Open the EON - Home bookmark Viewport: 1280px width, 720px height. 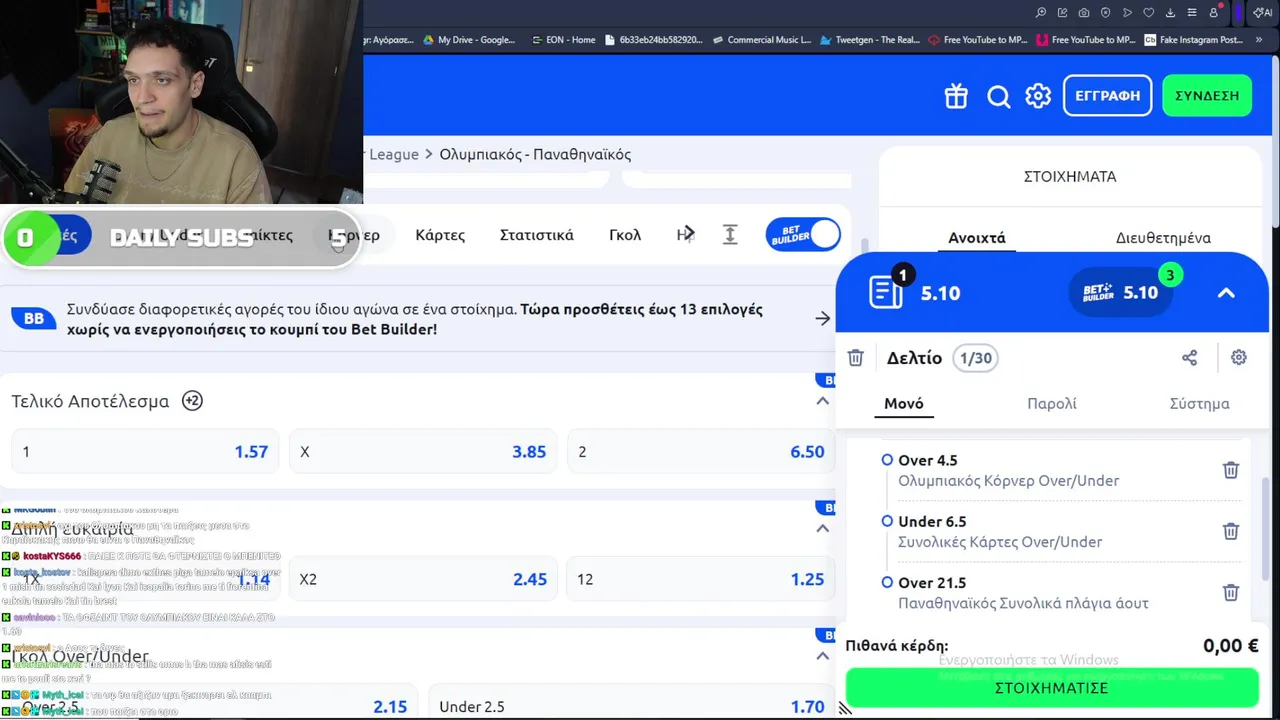pos(563,40)
